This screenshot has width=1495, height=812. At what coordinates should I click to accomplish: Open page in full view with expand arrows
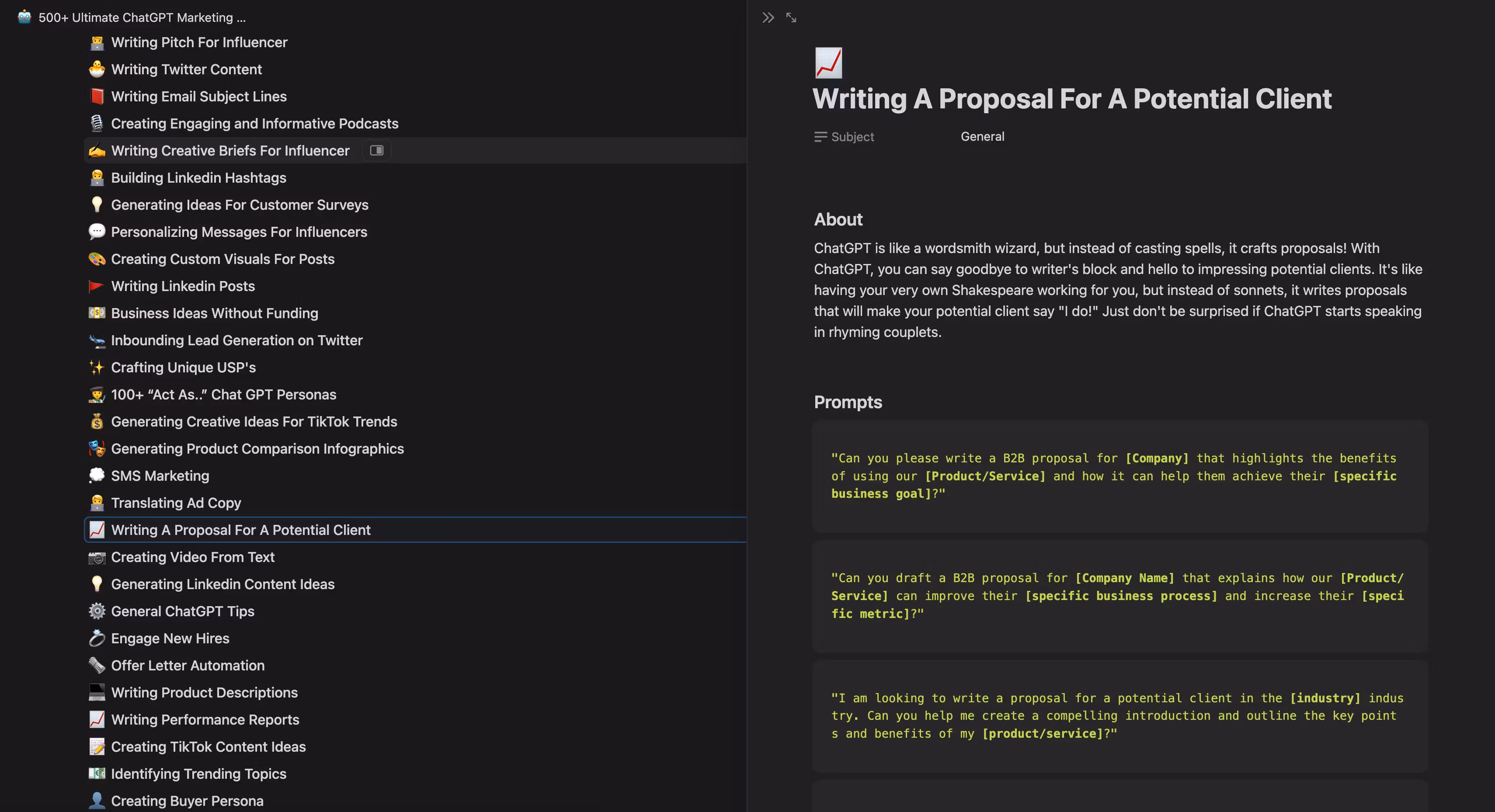[x=791, y=17]
